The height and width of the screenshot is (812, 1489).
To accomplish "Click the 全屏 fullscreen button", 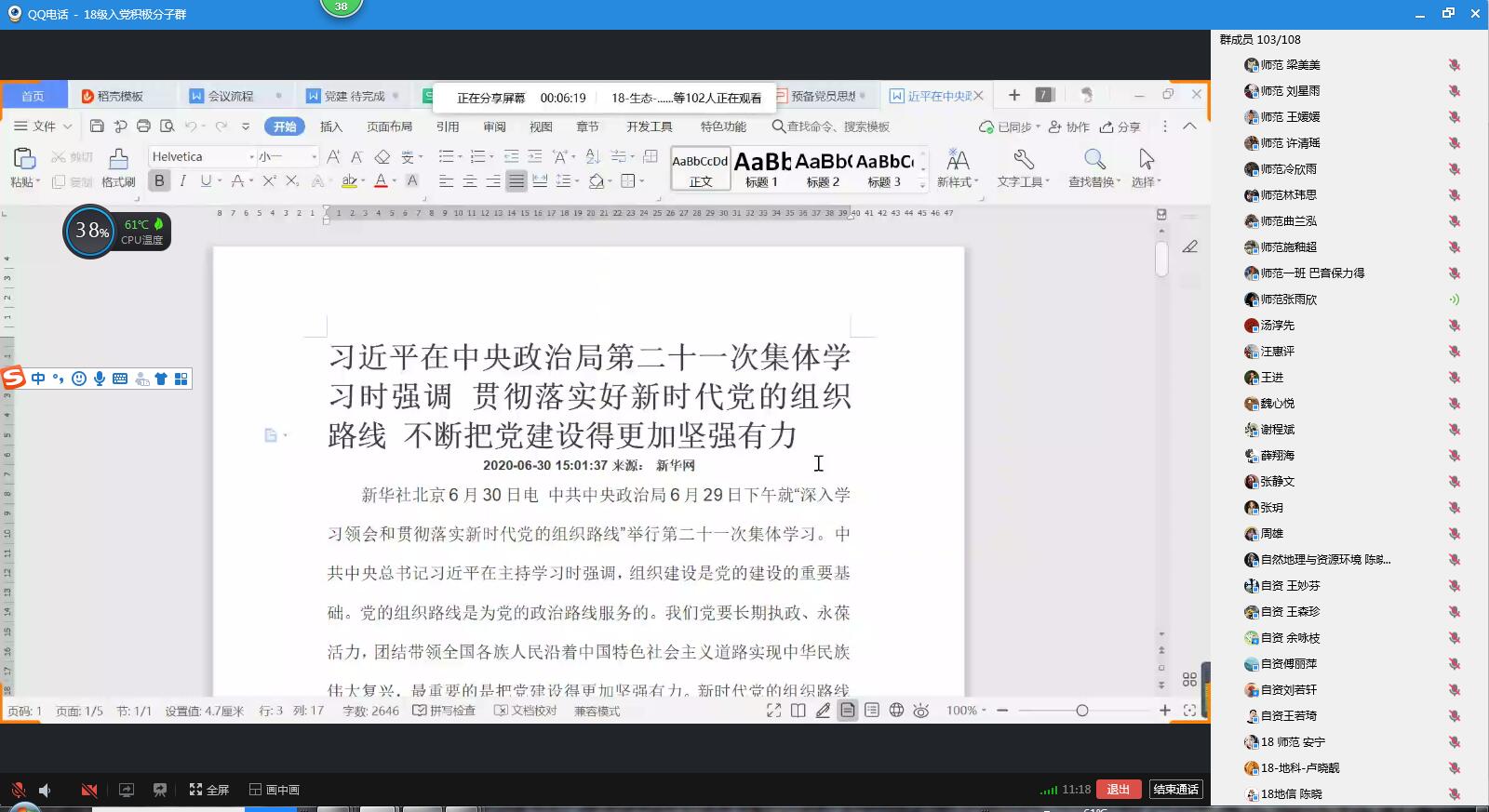I will 209,790.
